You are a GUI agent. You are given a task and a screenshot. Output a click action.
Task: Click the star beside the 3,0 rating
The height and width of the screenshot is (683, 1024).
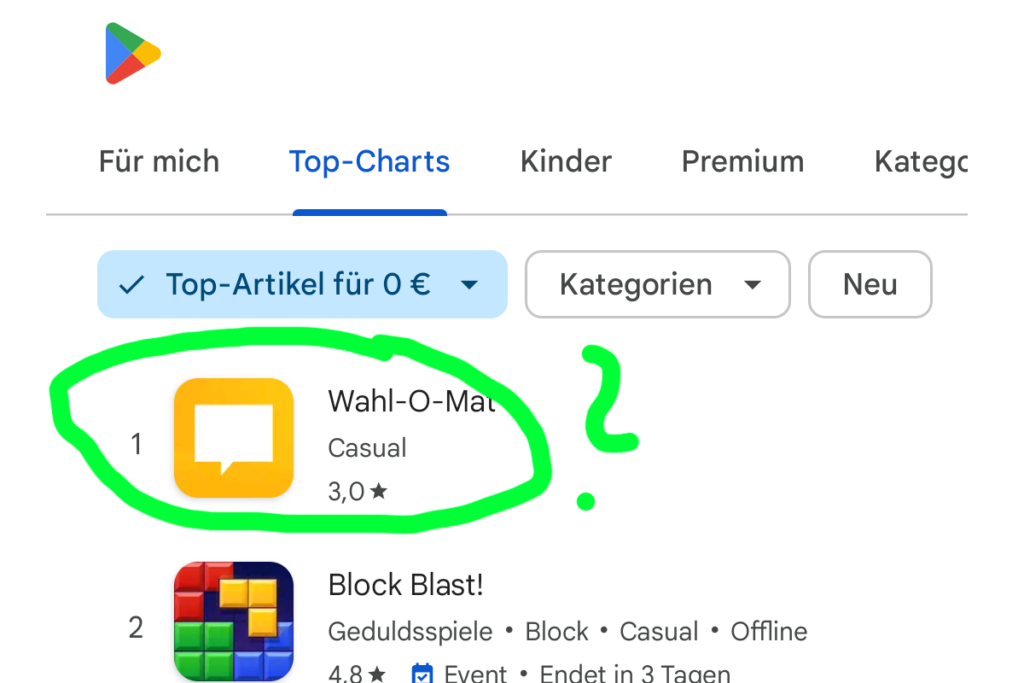click(x=379, y=490)
